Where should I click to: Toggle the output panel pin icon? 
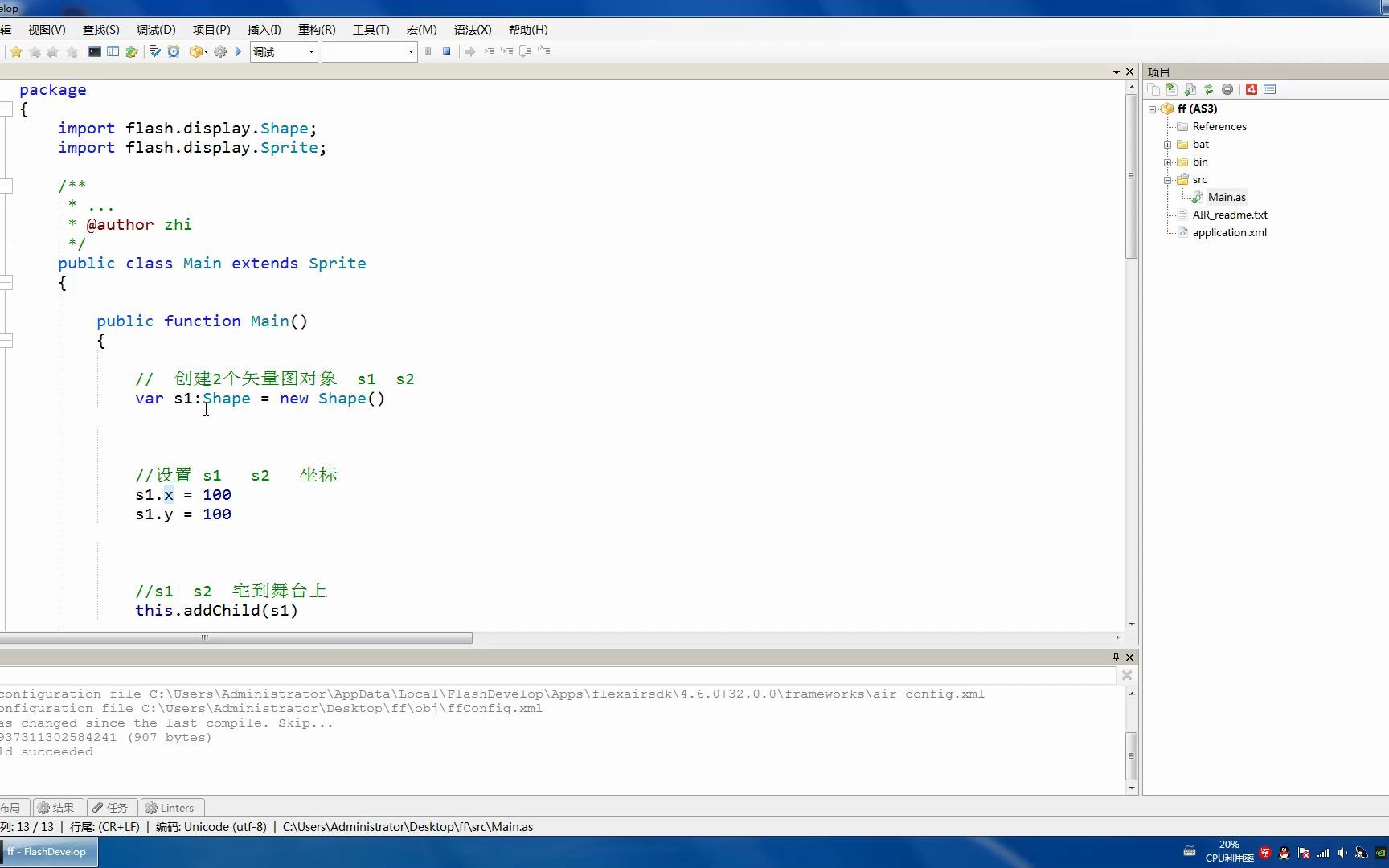(x=1115, y=657)
